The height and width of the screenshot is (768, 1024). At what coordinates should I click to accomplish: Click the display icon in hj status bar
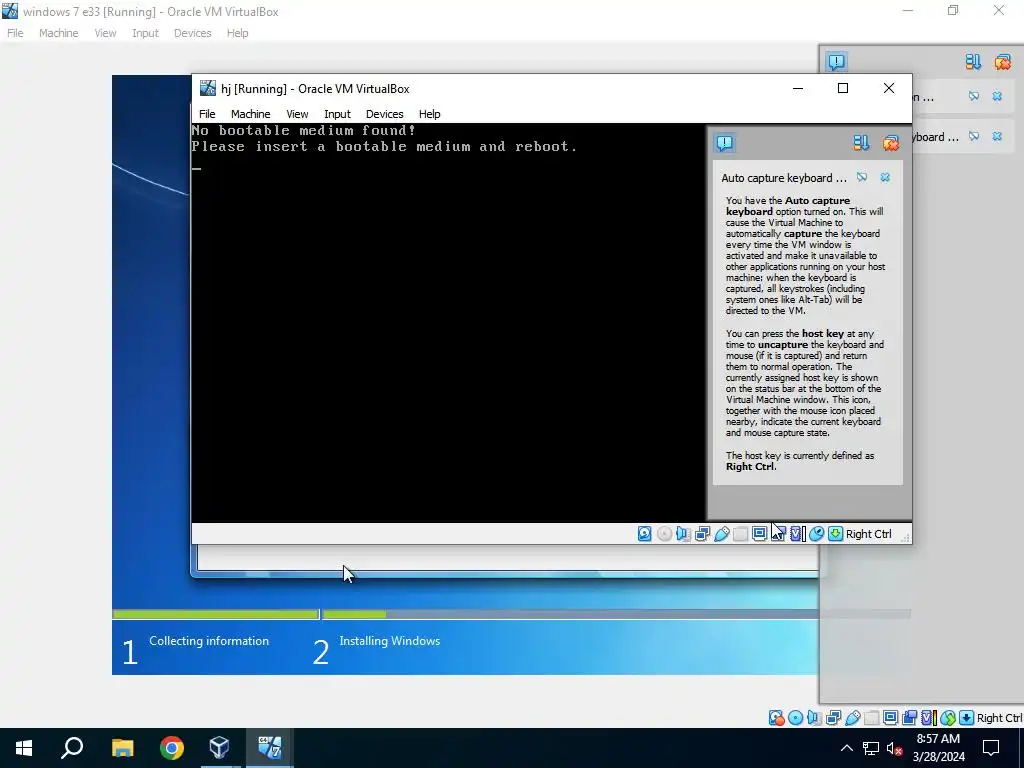pyautogui.click(x=759, y=534)
